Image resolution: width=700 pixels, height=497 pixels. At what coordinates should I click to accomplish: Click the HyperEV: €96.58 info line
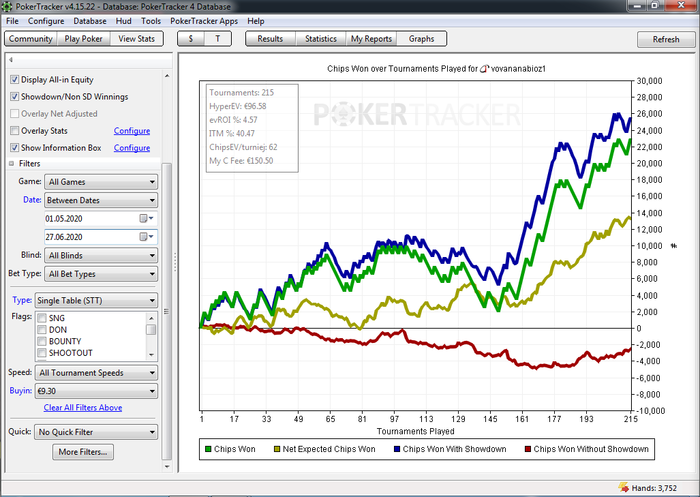point(238,106)
